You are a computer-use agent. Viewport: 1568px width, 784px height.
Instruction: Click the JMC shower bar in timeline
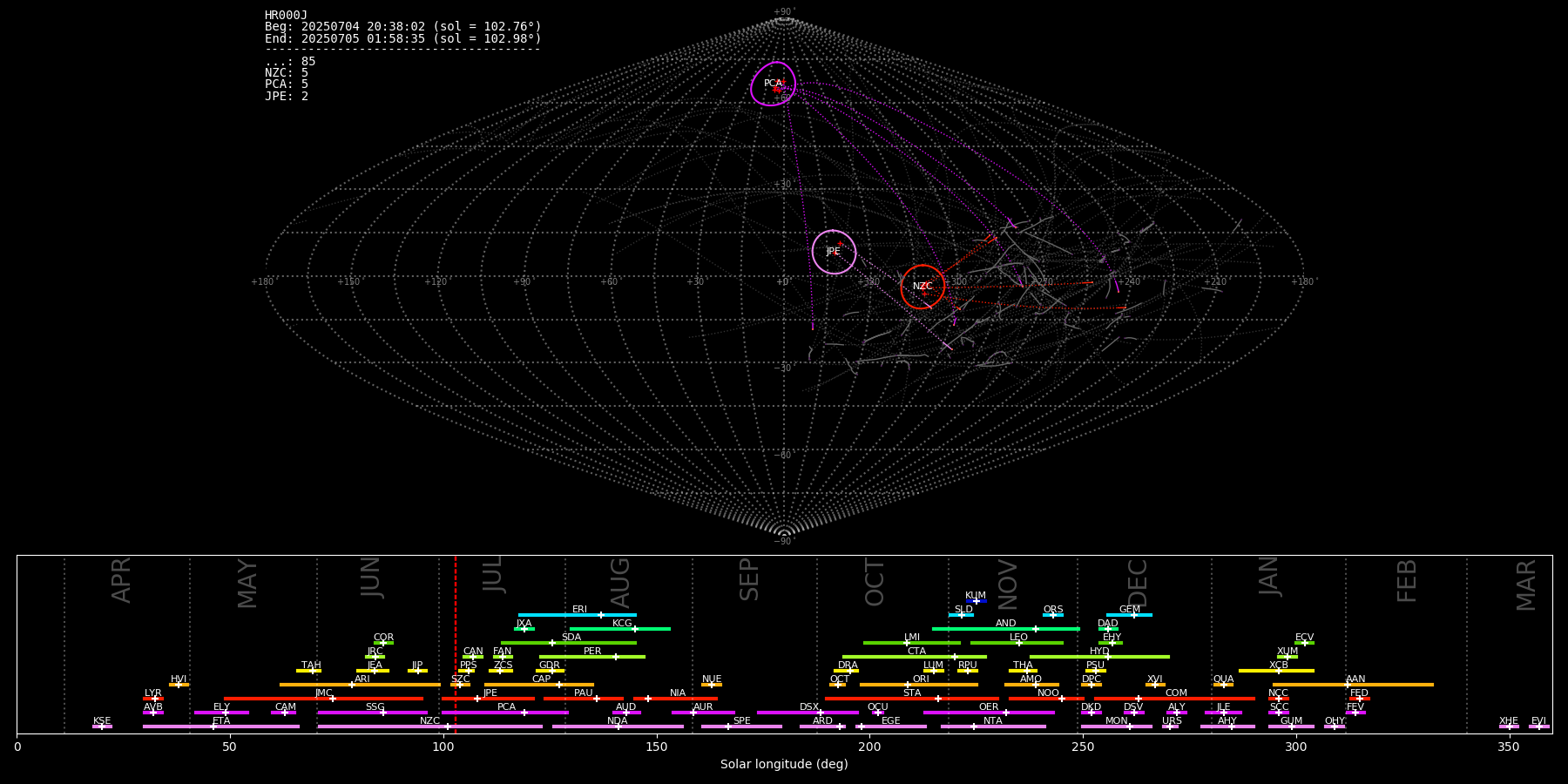[x=324, y=699]
